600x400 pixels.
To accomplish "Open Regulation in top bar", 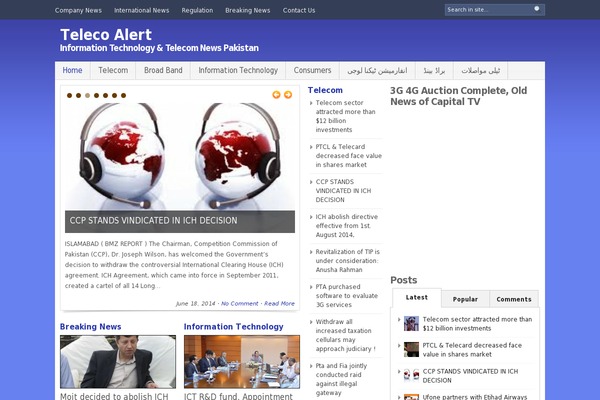I will coord(197,10).
